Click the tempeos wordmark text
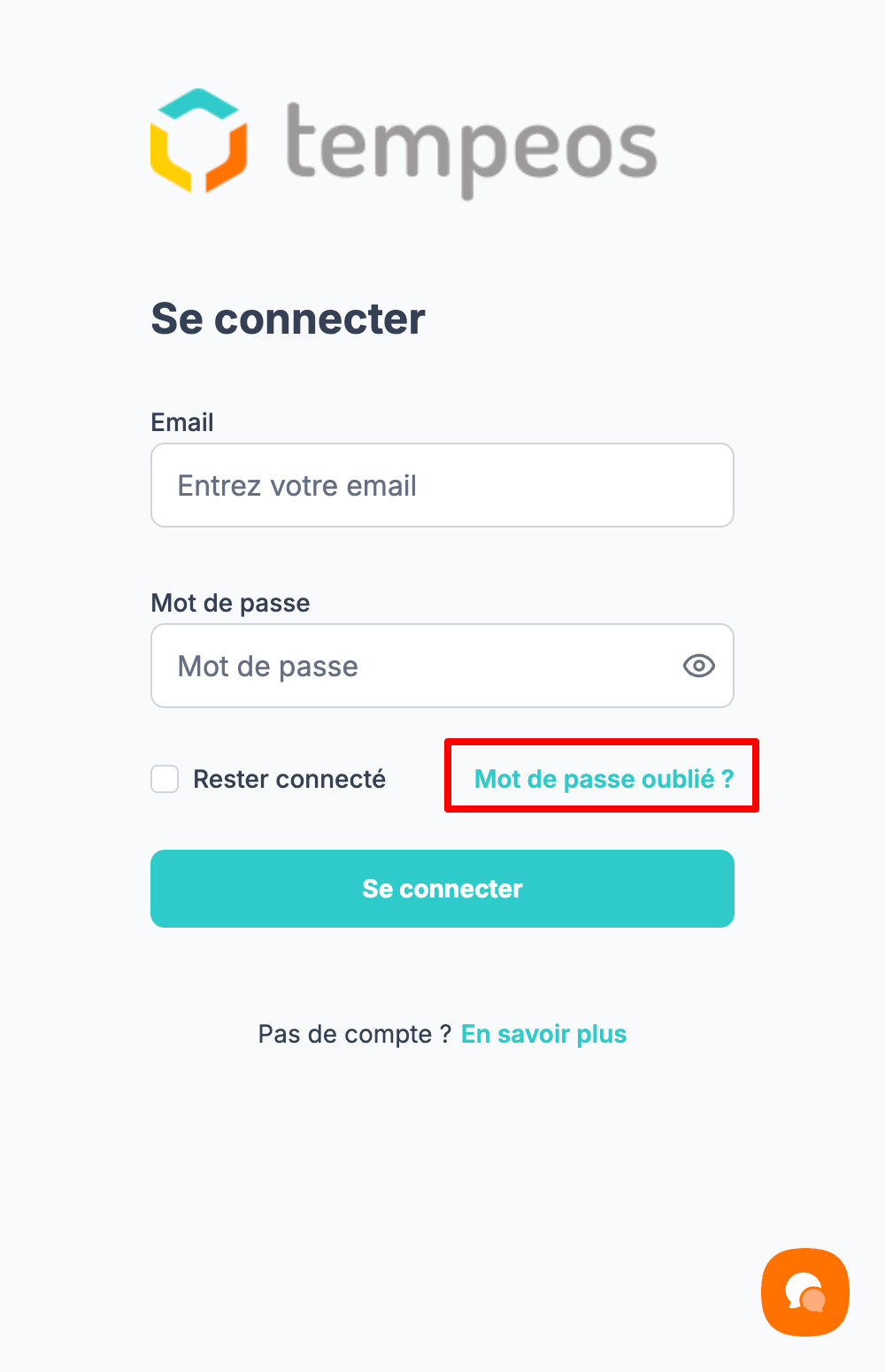885x1372 pixels. pos(471,148)
